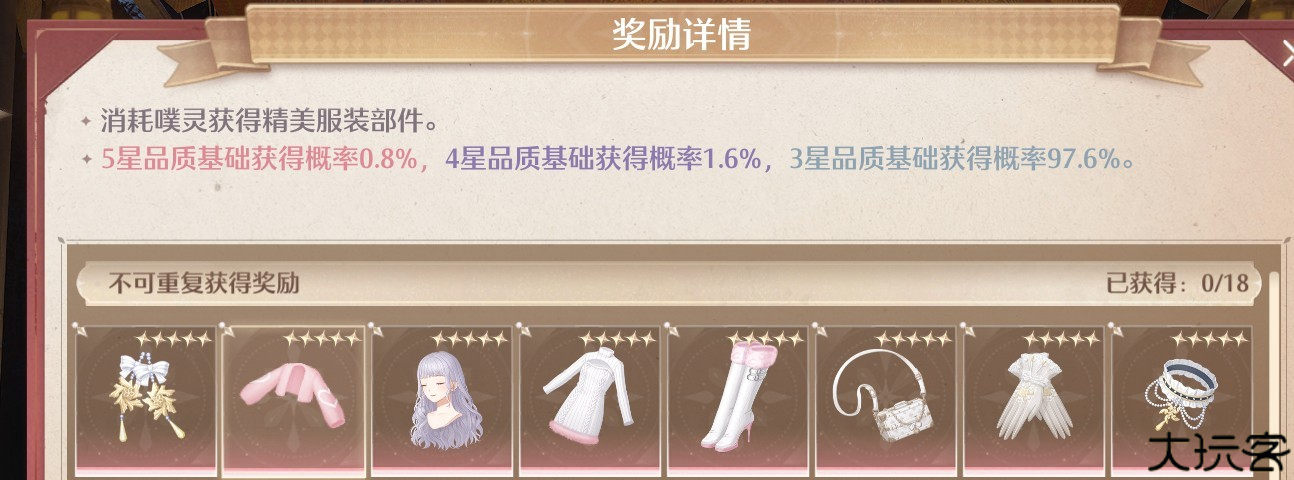This screenshot has height=480, width=1294.
Task: Click the 5星品质基础获得概率0.8% text
Action: (x=259, y=160)
